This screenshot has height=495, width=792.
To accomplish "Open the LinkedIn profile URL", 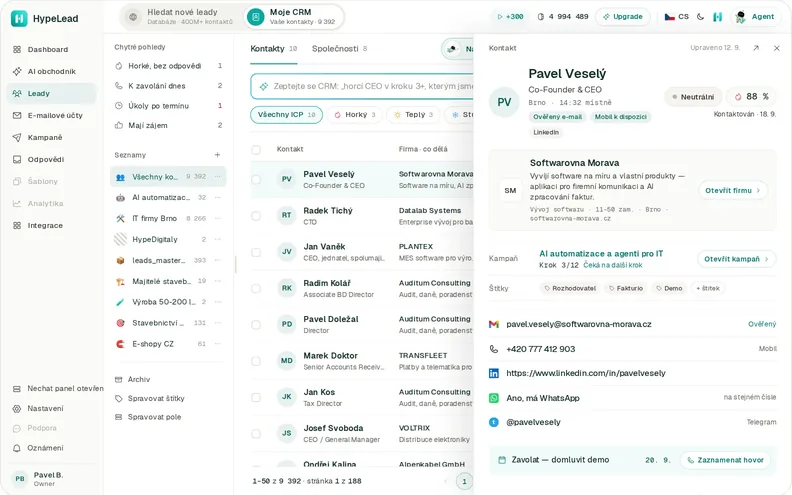I will [x=586, y=373].
